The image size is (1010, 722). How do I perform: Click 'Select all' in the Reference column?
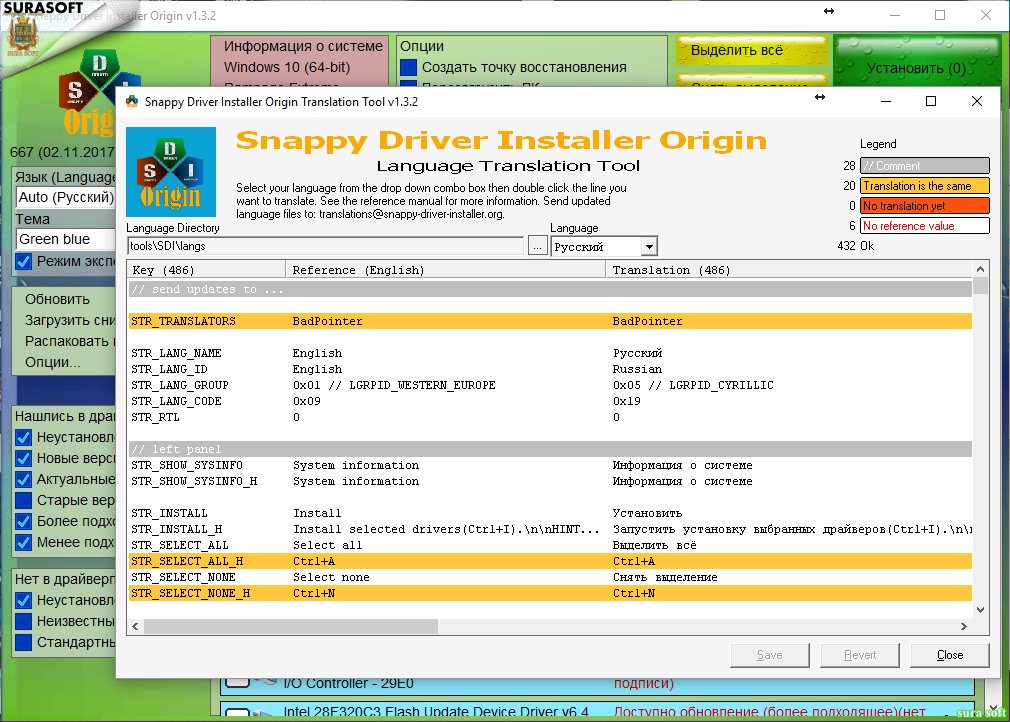pos(327,546)
